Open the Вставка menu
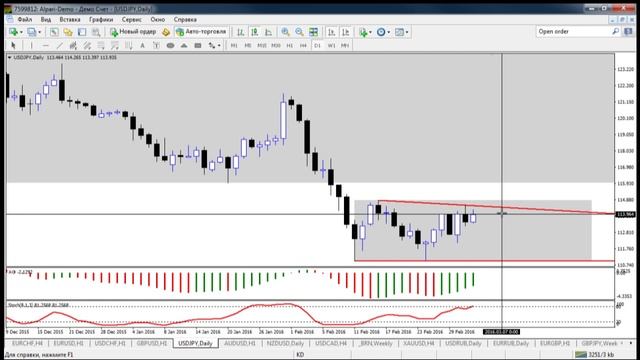This screenshot has width=640, height=360. tap(70, 20)
